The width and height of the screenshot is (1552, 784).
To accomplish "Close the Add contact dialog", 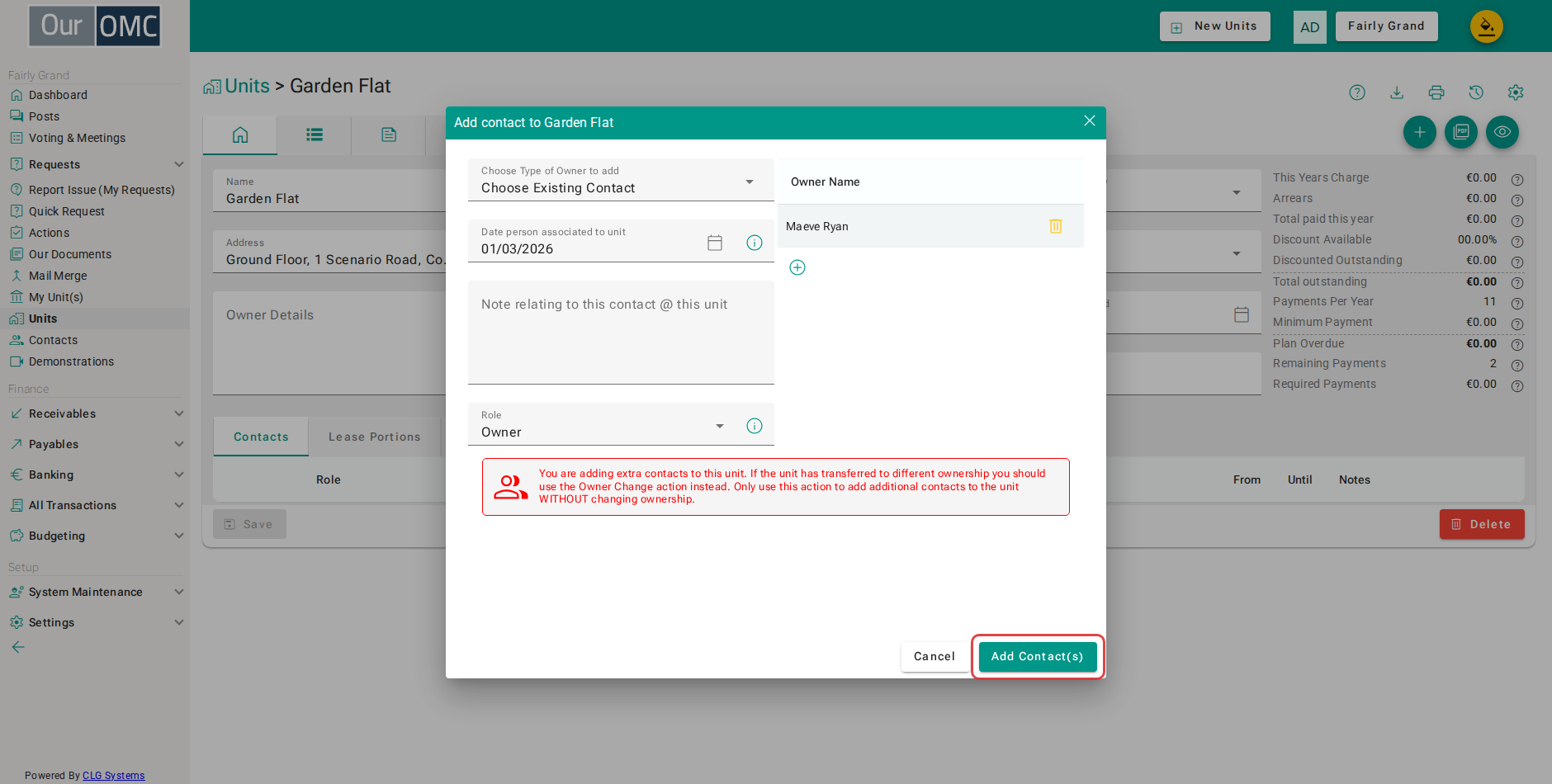I will click(x=1090, y=120).
